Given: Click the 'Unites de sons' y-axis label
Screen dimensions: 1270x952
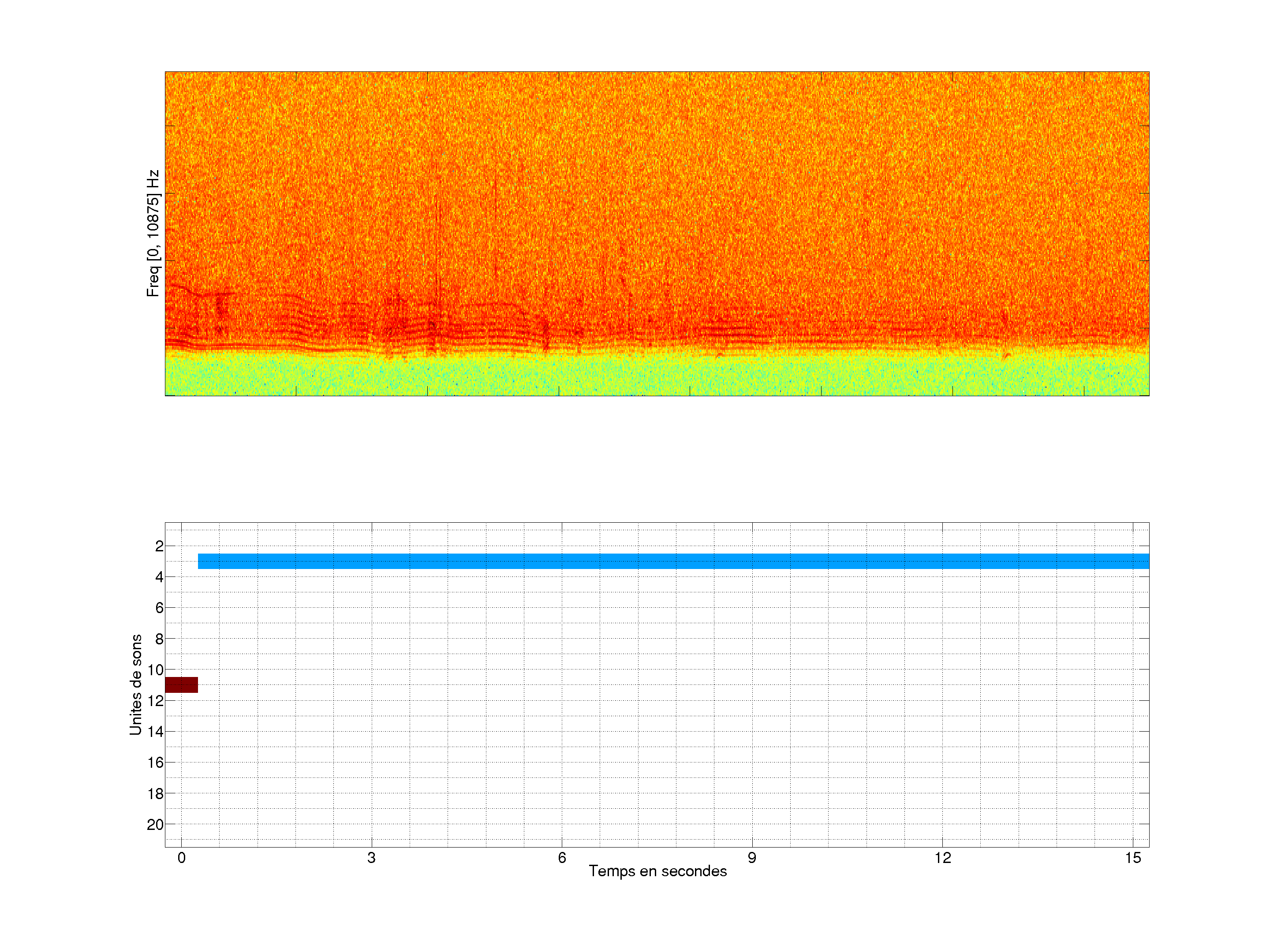Looking at the screenshot, I should tap(135, 684).
